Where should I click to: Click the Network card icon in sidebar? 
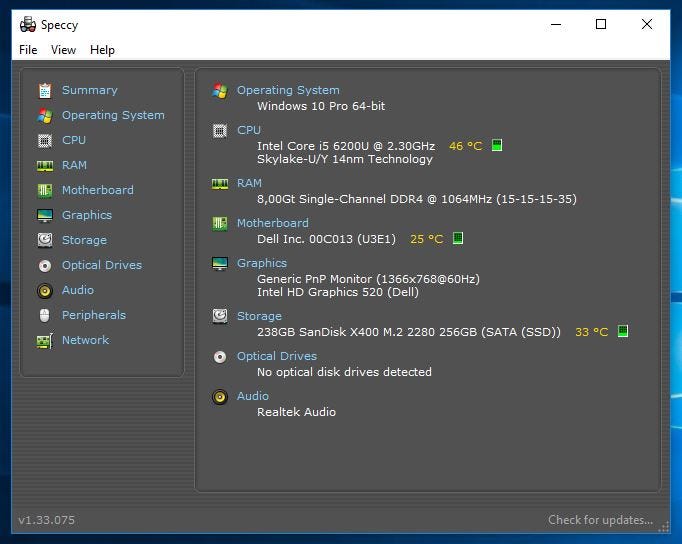[45, 341]
